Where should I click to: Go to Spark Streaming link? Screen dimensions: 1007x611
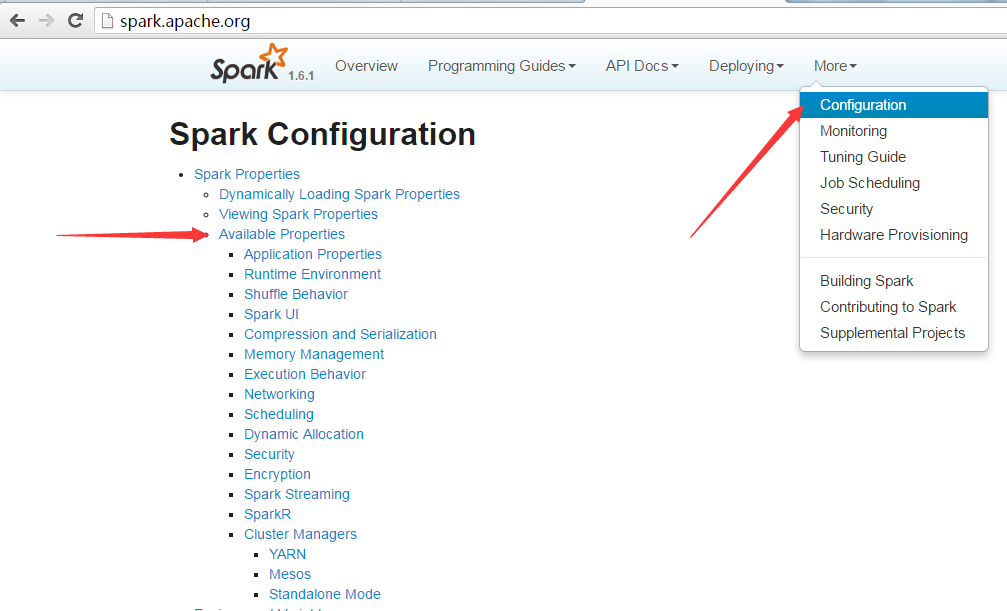pos(297,494)
